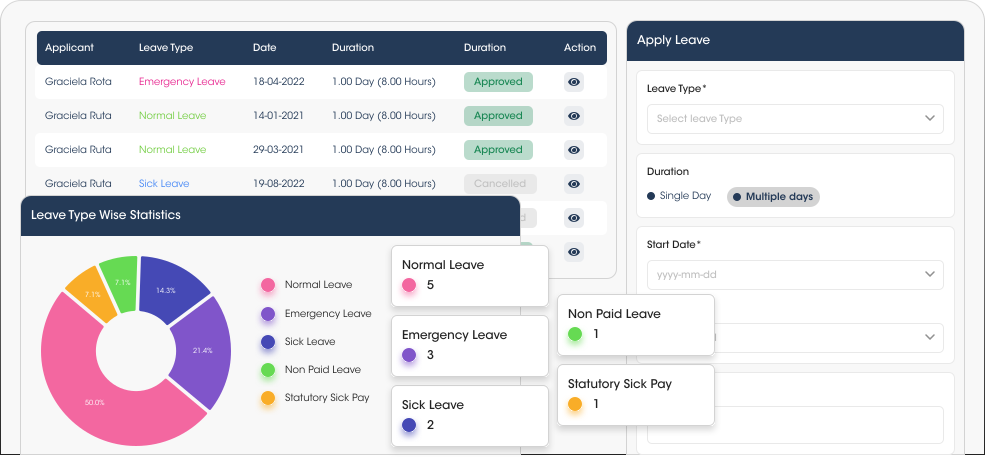The width and height of the screenshot is (985, 457).
Task: Click the 19-08-2022 date cell
Action: tap(279, 184)
